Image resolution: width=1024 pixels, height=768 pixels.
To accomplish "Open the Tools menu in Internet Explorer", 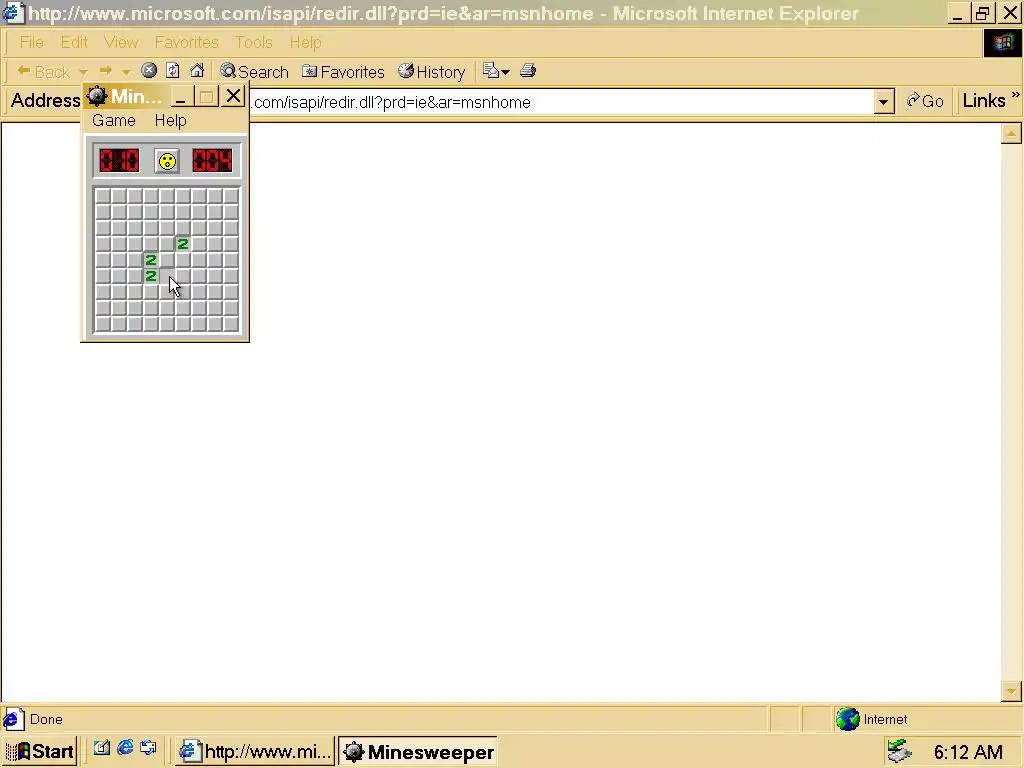I will point(253,42).
